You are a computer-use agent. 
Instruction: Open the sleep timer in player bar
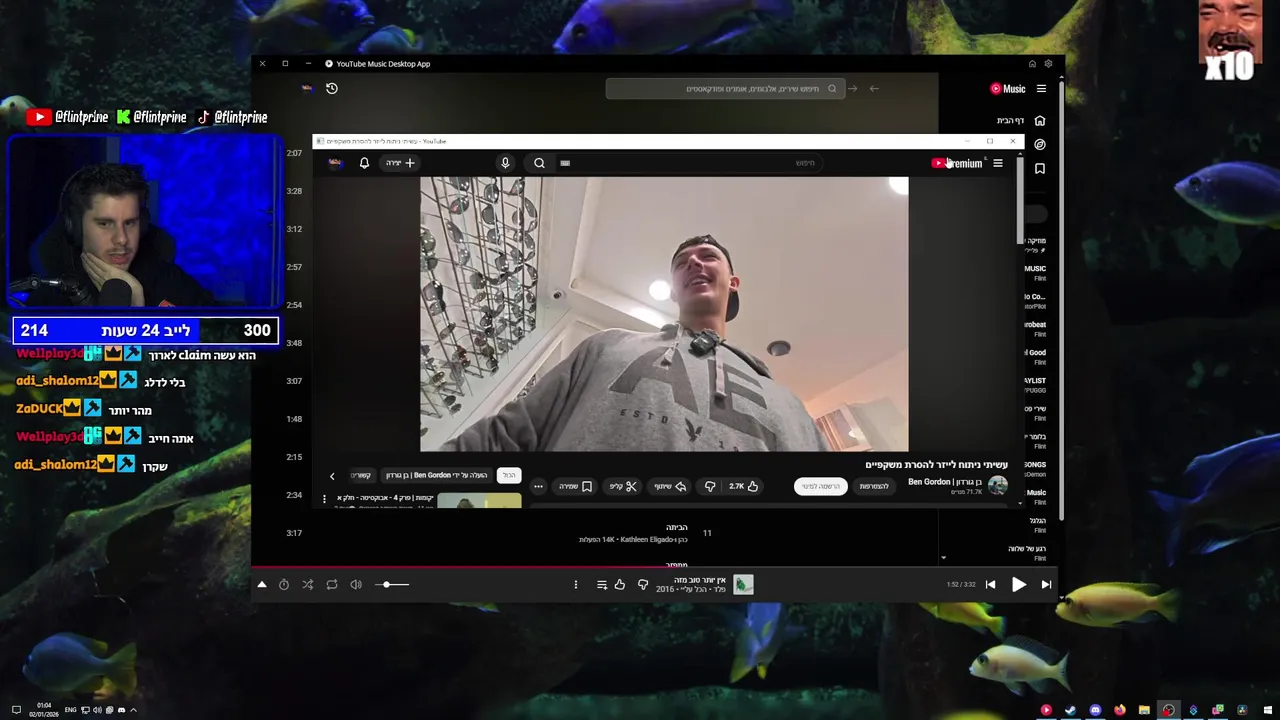click(284, 584)
